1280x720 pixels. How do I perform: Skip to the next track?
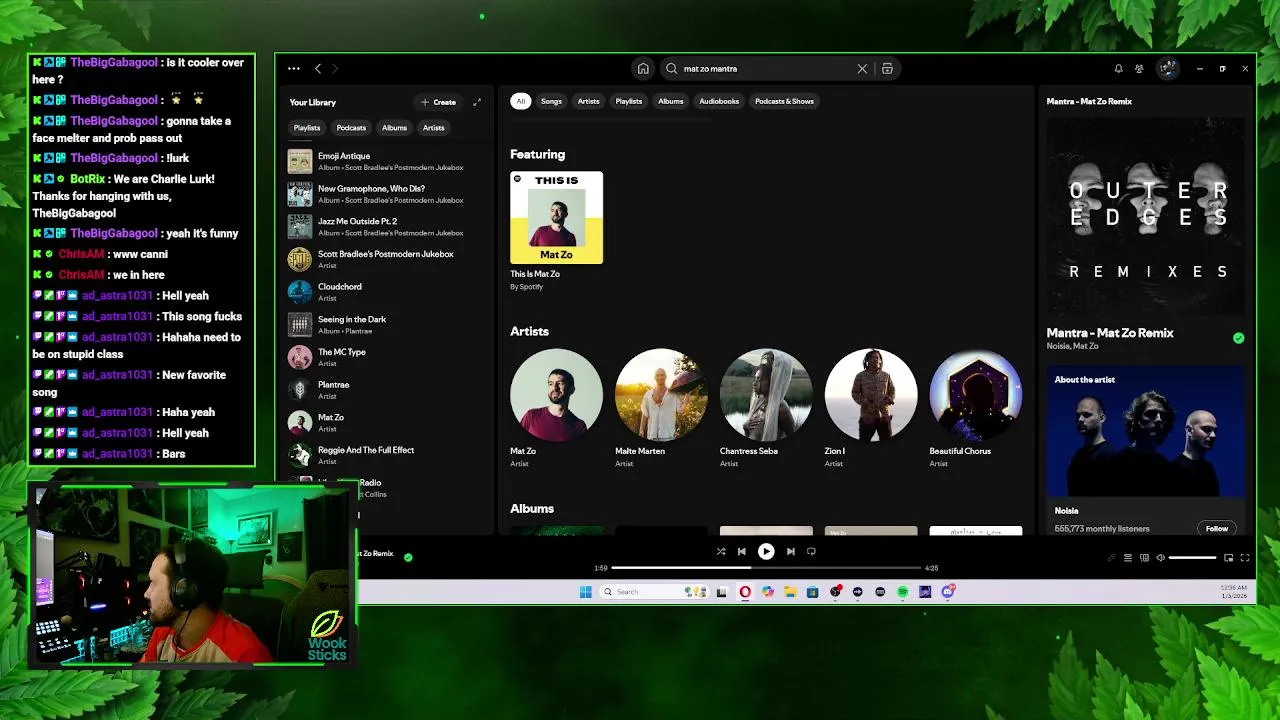click(x=790, y=551)
